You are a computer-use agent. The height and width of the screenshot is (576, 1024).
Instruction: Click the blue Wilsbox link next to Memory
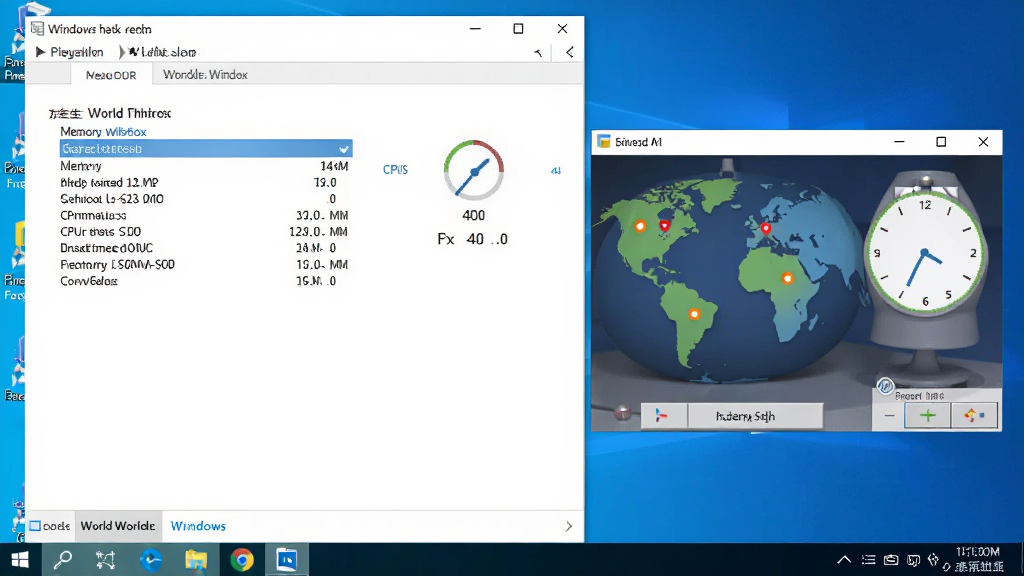(126, 132)
